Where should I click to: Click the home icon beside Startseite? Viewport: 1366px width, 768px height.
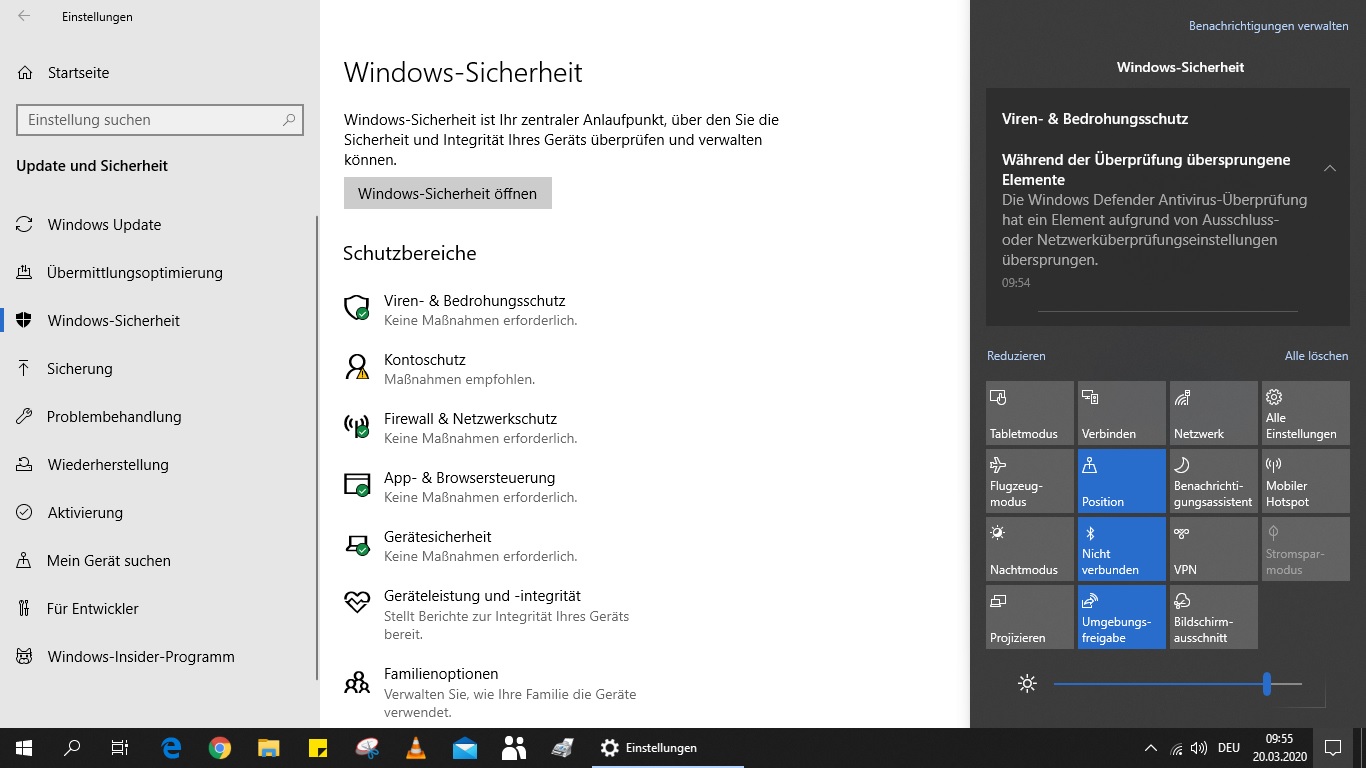pyautogui.click(x=24, y=73)
